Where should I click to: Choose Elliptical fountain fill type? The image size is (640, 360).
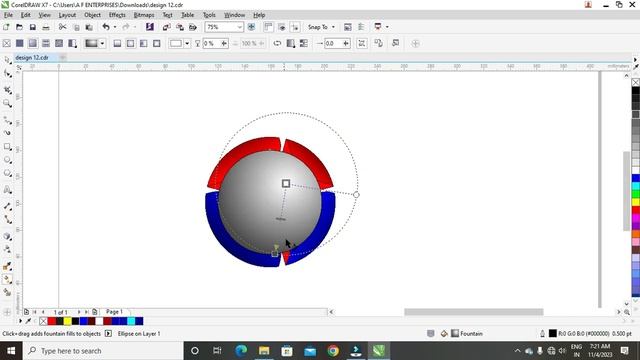(x=130, y=43)
